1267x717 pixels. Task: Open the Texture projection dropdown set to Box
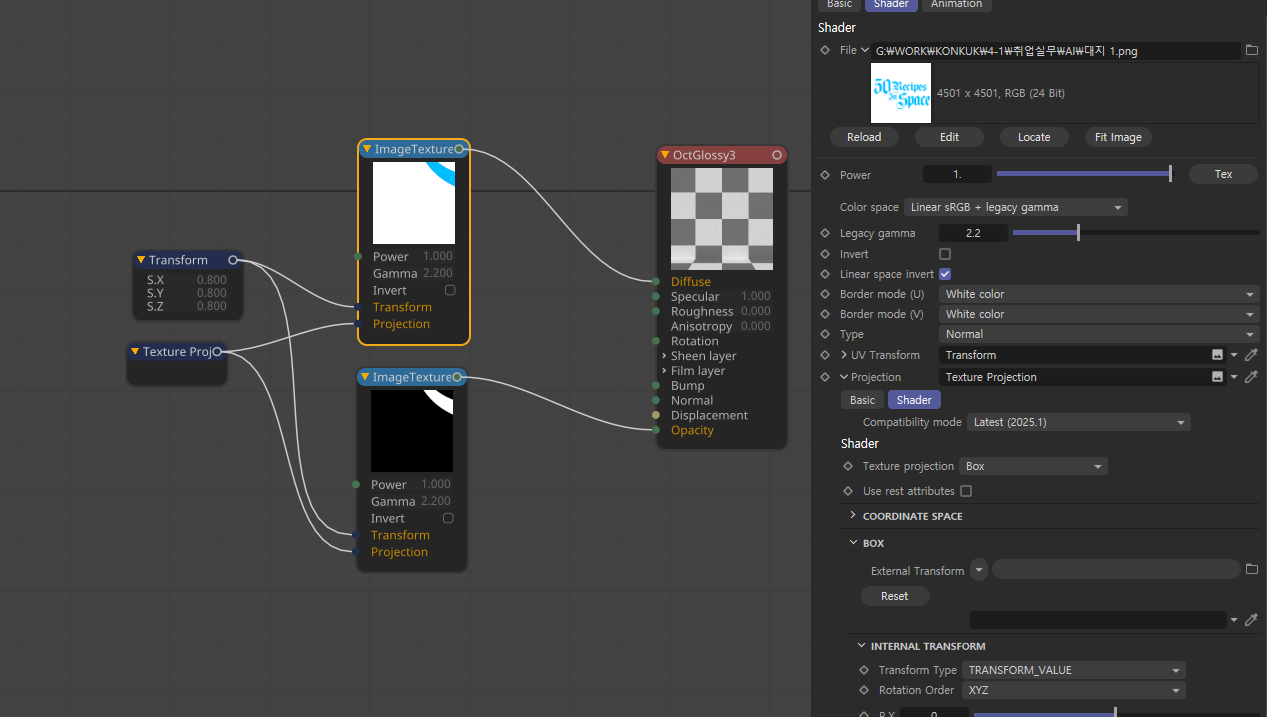[x=1033, y=466]
